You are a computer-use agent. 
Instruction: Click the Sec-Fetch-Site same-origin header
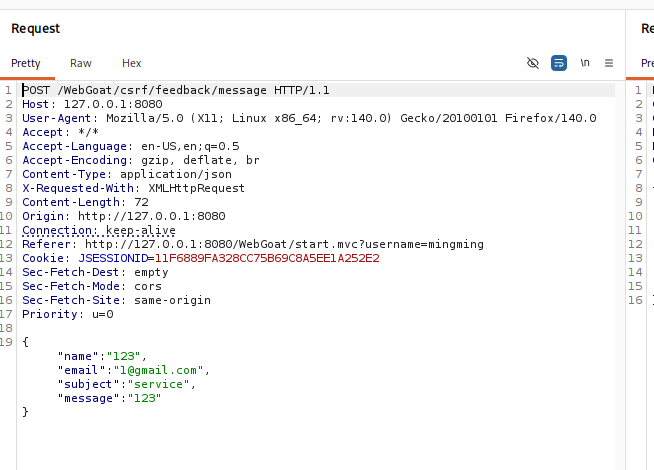(x=116, y=300)
